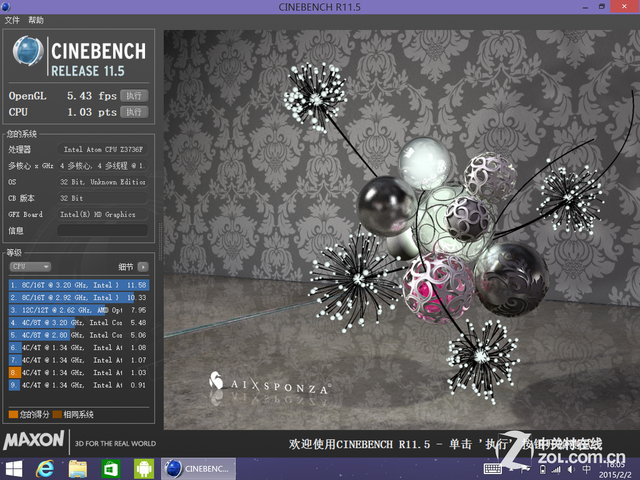Click the 细节 details arrow button
The width and height of the screenshot is (640, 480).
[x=143, y=267]
